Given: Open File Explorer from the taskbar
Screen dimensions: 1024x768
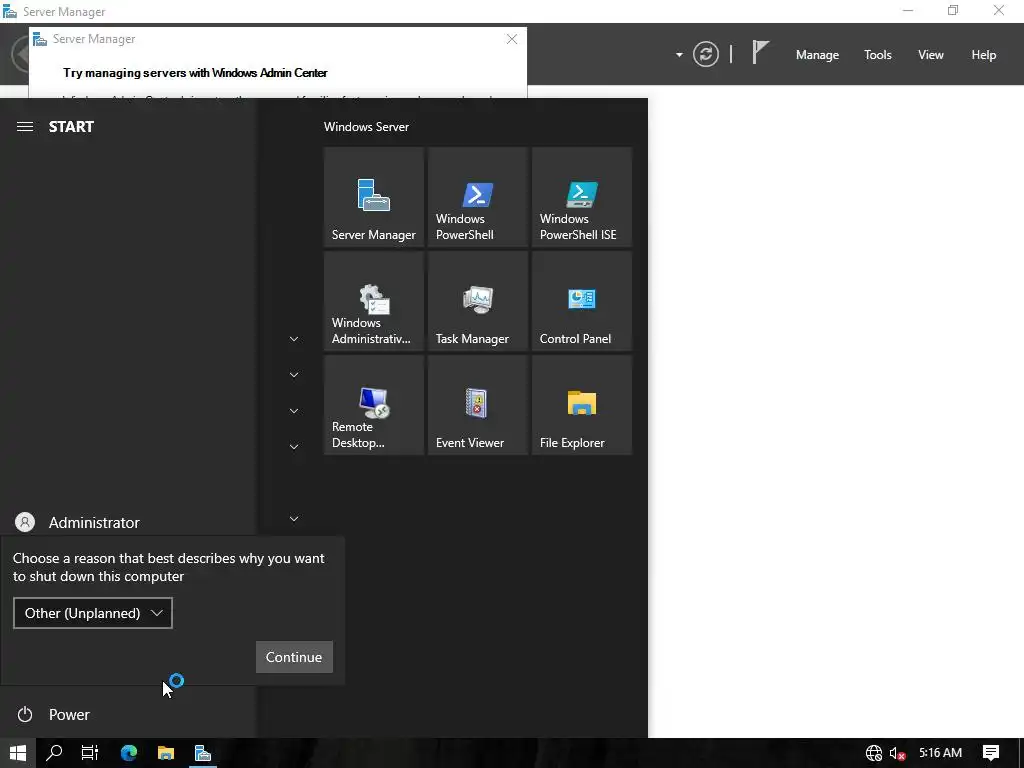Looking at the screenshot, I should 166,753.
